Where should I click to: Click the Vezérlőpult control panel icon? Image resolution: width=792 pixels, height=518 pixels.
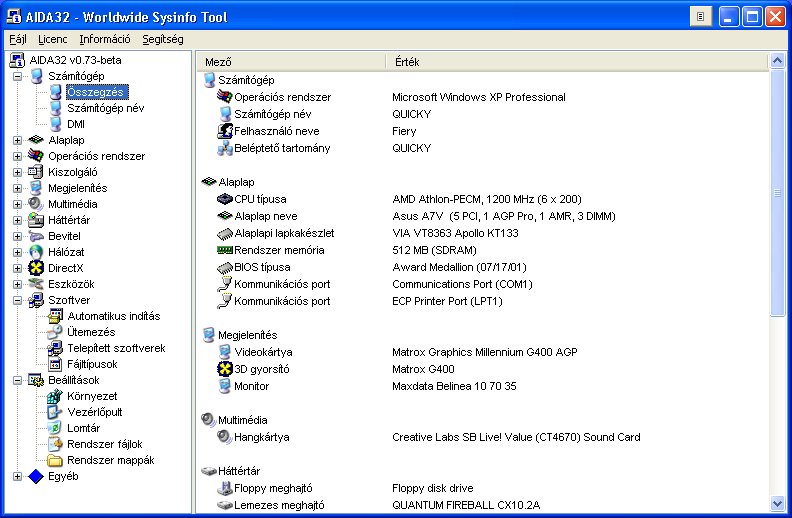point(55,412)
